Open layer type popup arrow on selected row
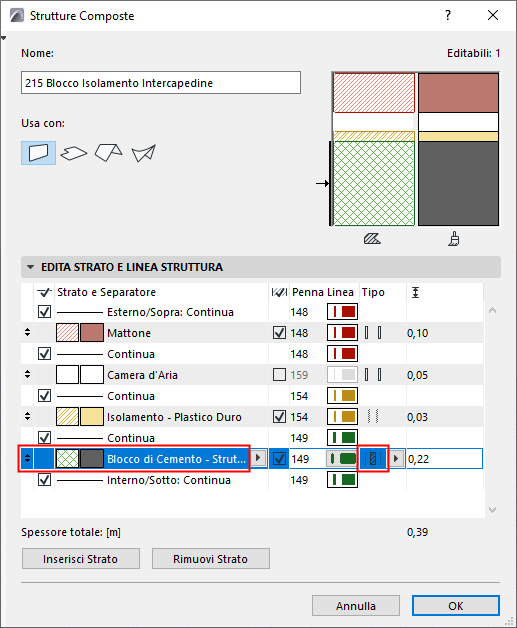Screen dimensions: 517x628 tap(396, 459)
